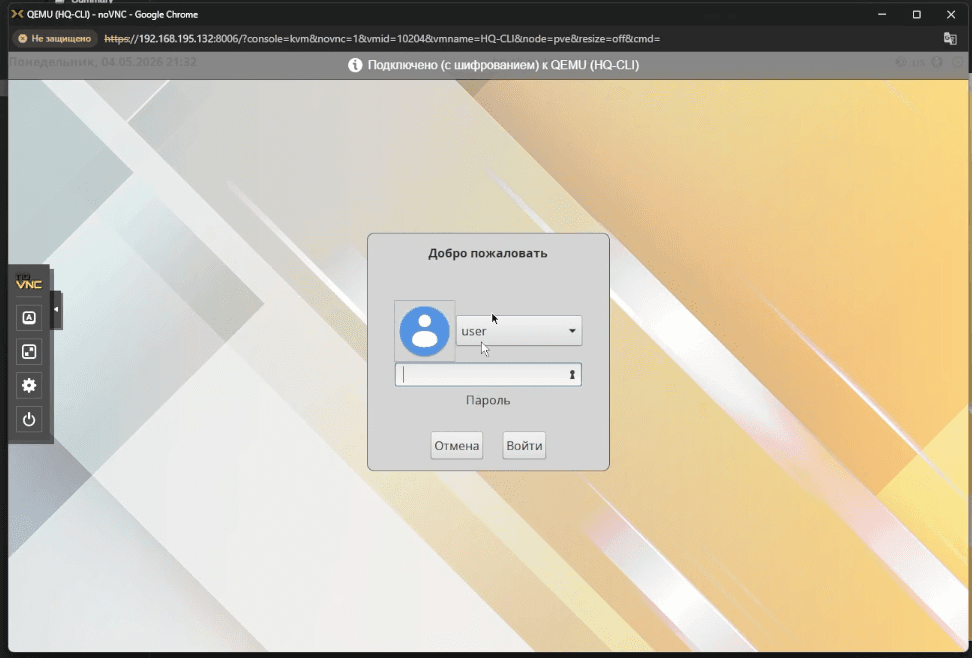Maximize the Chrome noVNC window
The image size is (972, 658).
coord(917,14)
